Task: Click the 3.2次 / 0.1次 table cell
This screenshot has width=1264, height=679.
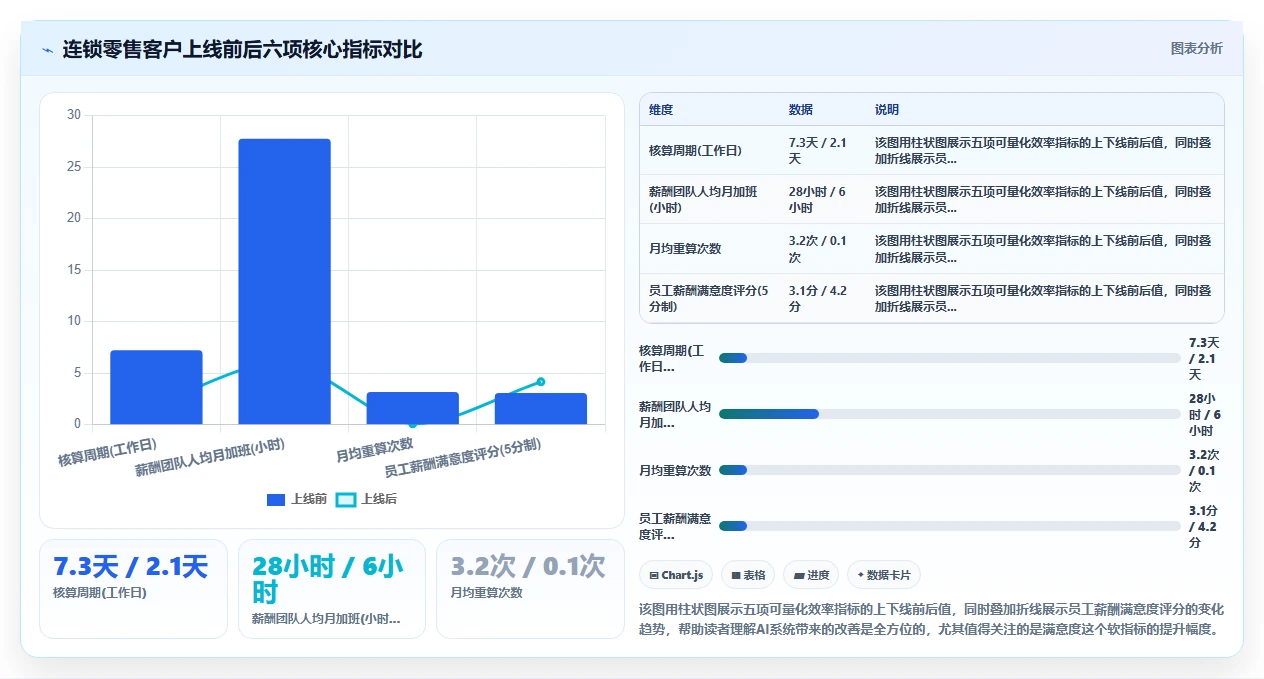Action: (x=822, y=249)
